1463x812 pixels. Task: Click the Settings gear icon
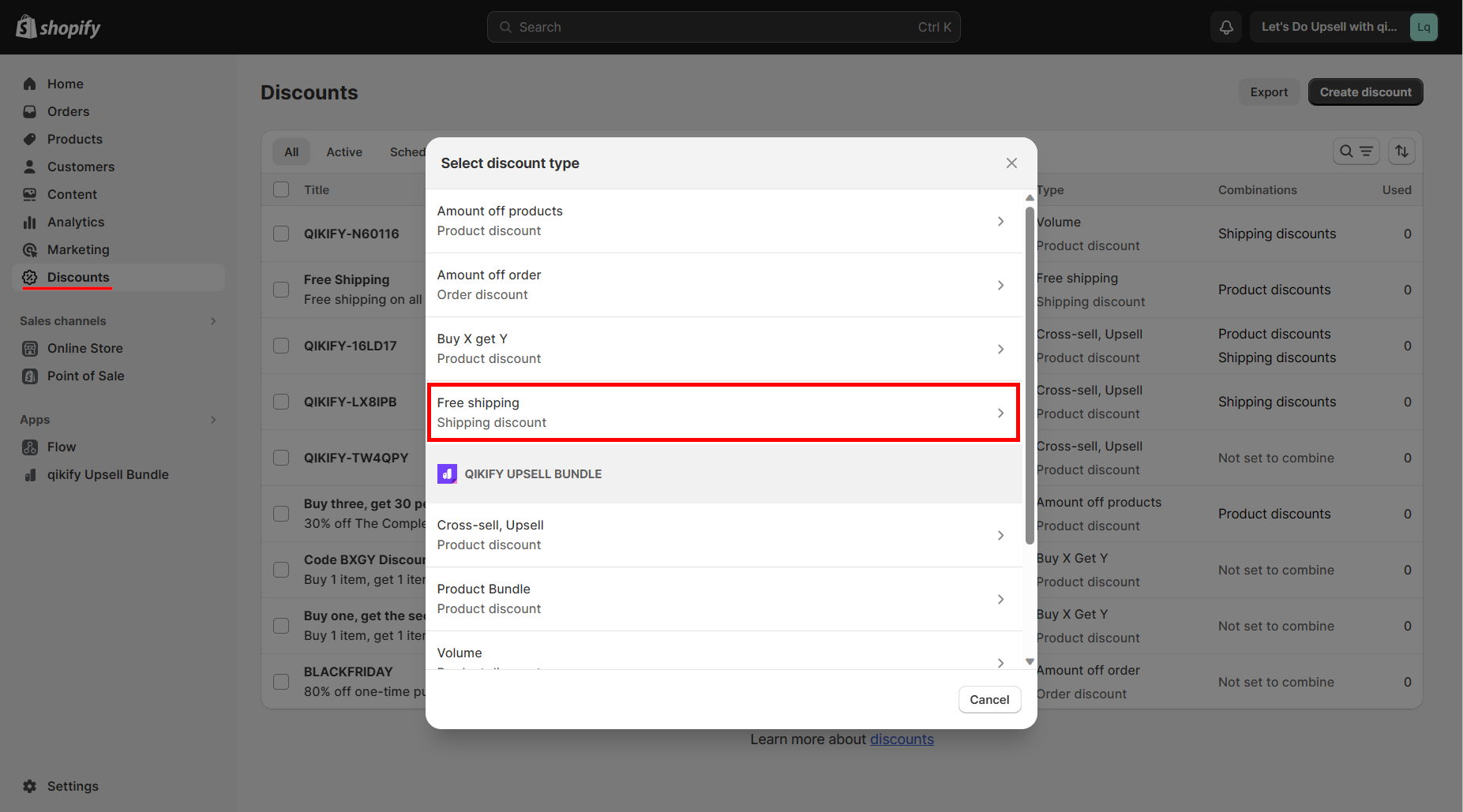30,786
